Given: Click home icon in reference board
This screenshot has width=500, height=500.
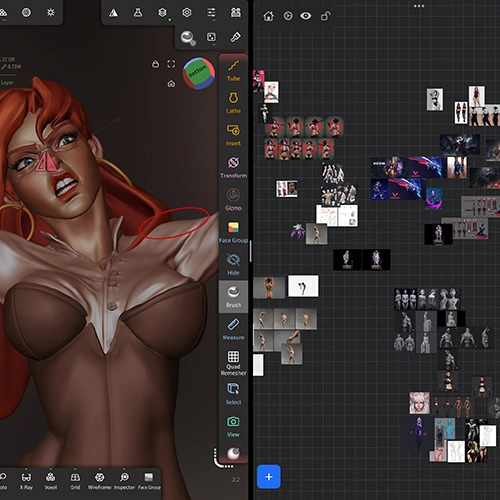Looking at the screenshot, I should 269,16.
